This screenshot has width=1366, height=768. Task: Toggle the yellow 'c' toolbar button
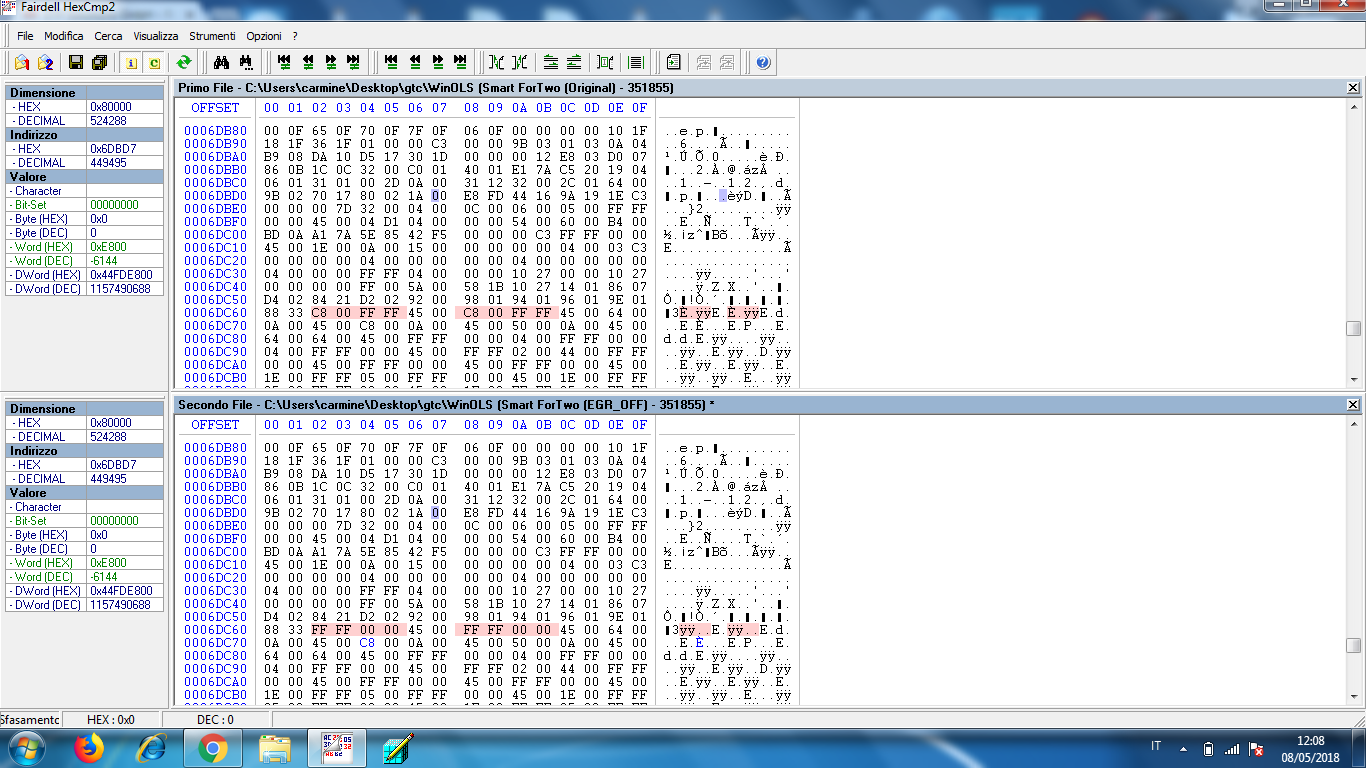(154, 63)
